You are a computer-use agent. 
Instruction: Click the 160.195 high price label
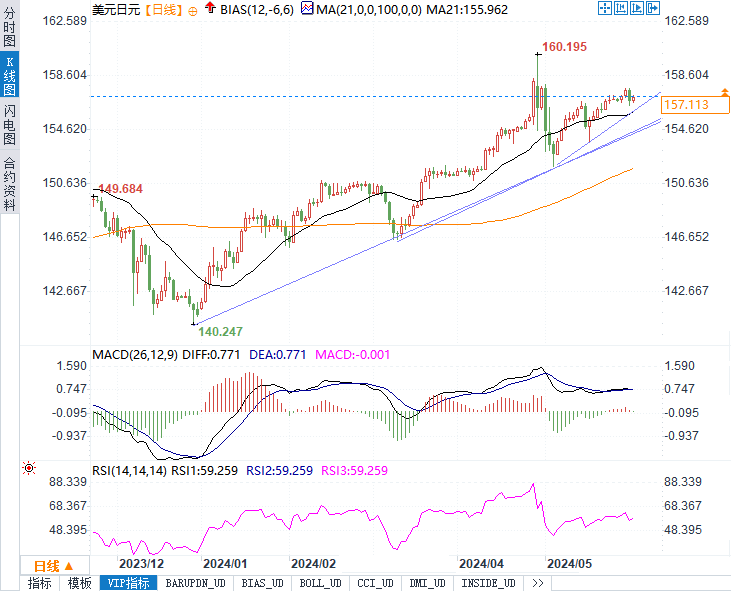565,47
